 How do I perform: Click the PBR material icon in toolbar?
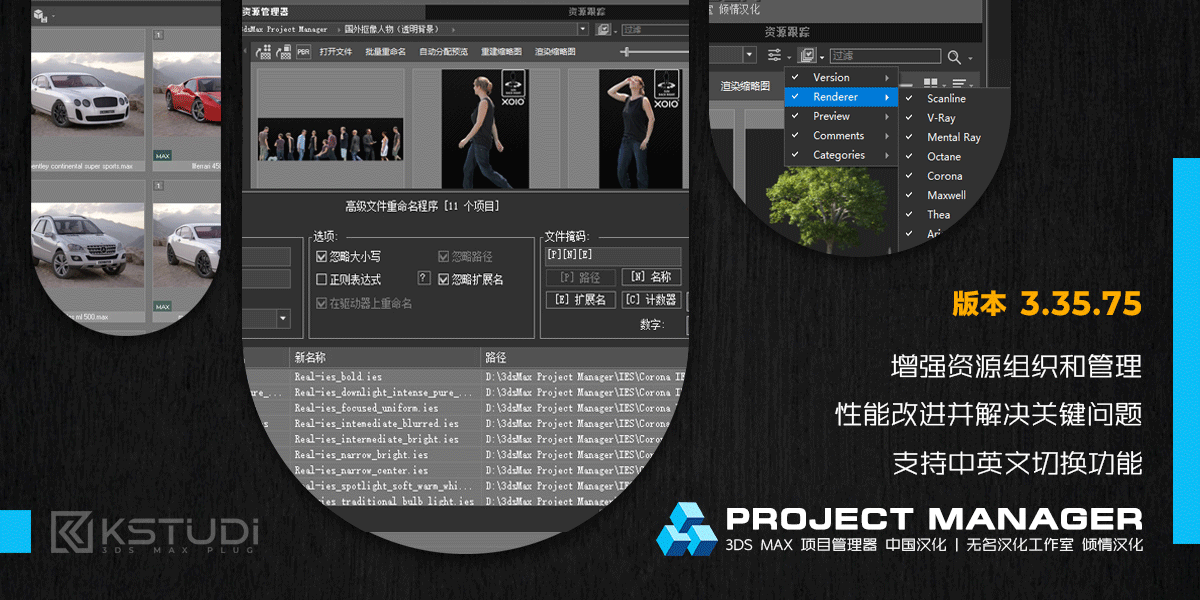point(303,51)
